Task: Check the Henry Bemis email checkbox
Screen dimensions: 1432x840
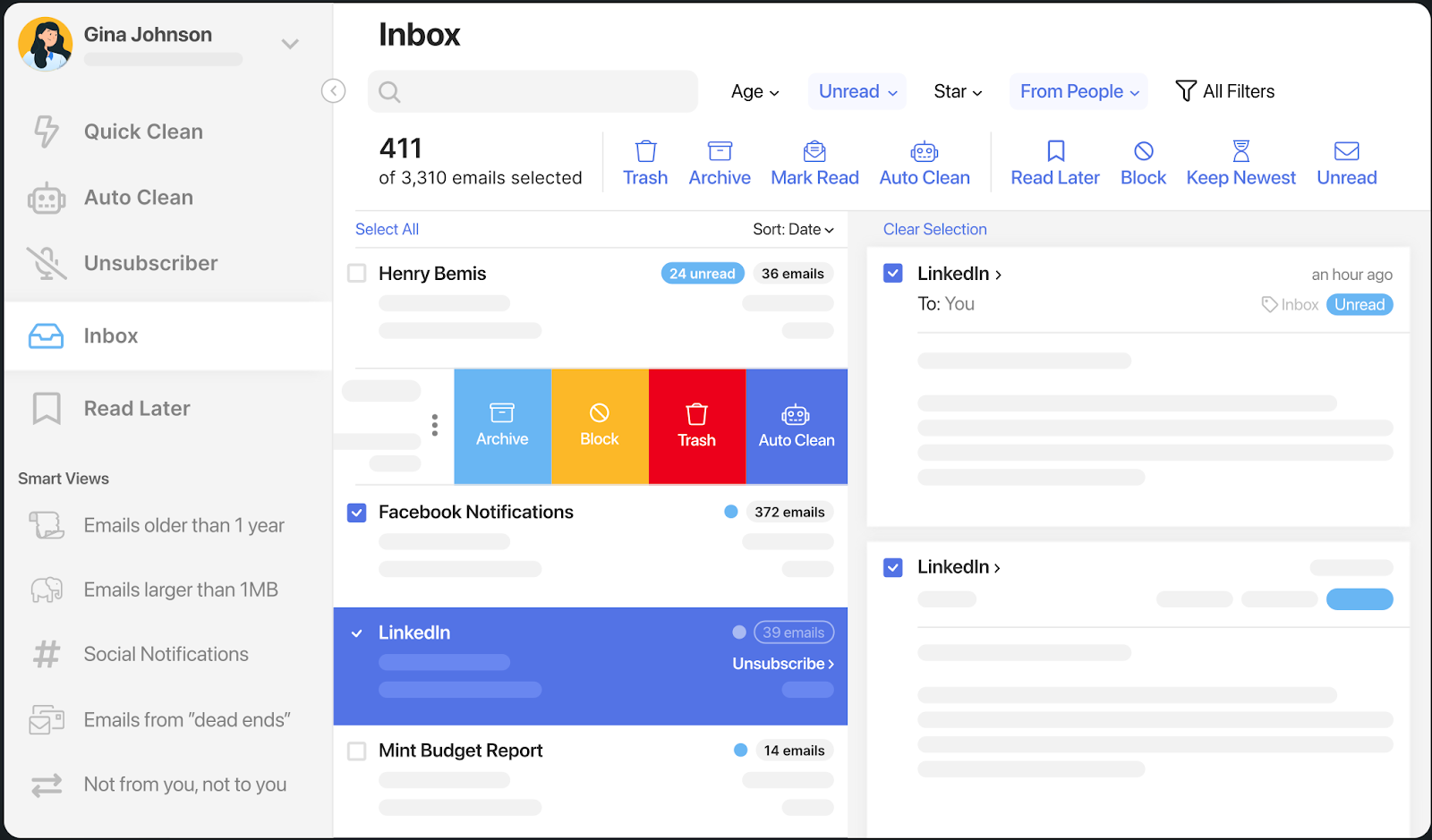Action: (x=356, y=274)
